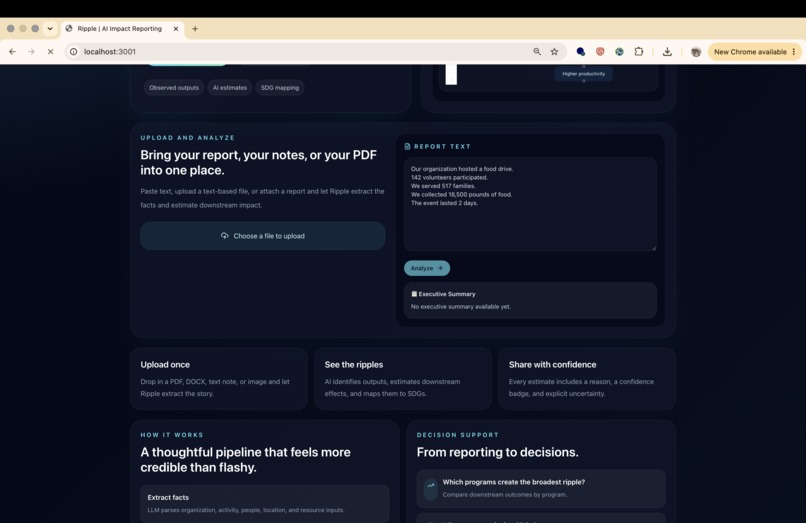Viewport: 806px width, 523px height.
Task: Open Chrome three-dot menu beside update notice
Action: click(794, 51)
